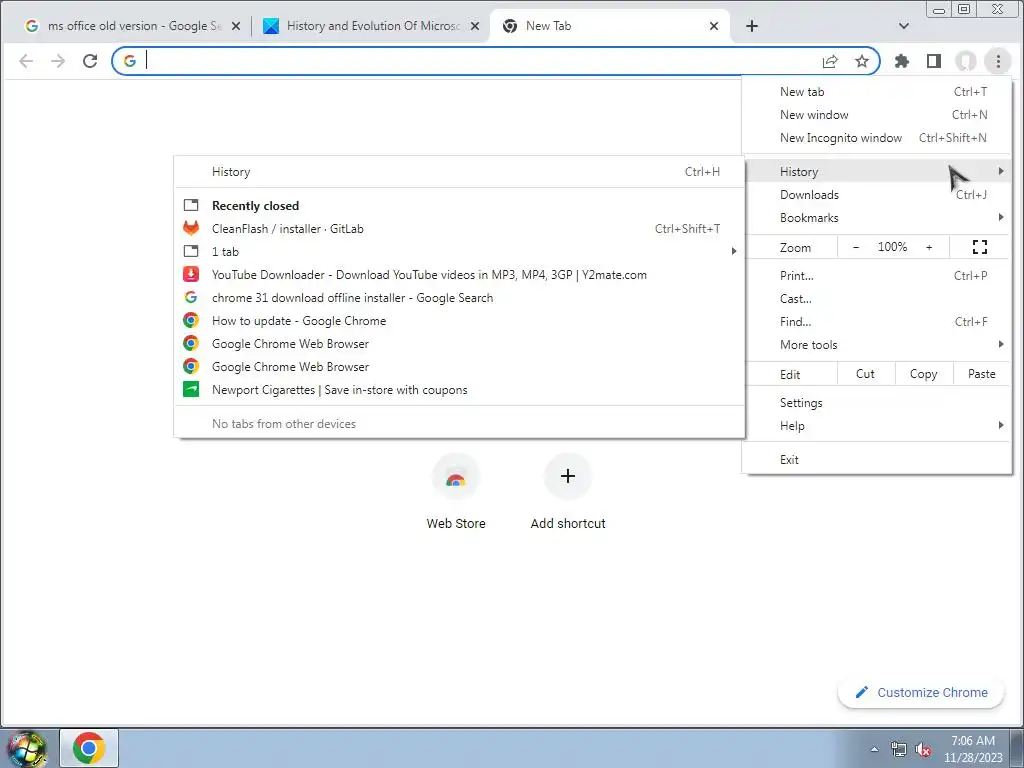Click the forward navigation arrow

[x=58, y=61]
